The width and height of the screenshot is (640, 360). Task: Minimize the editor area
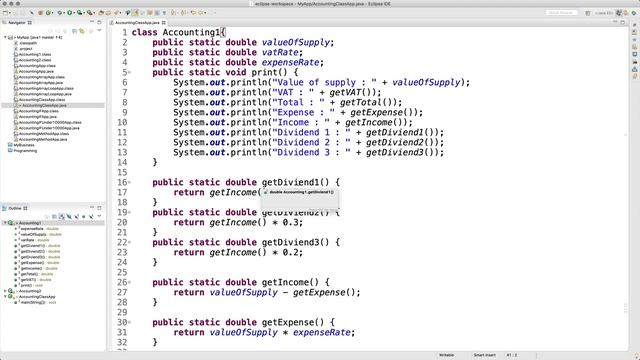615,22
